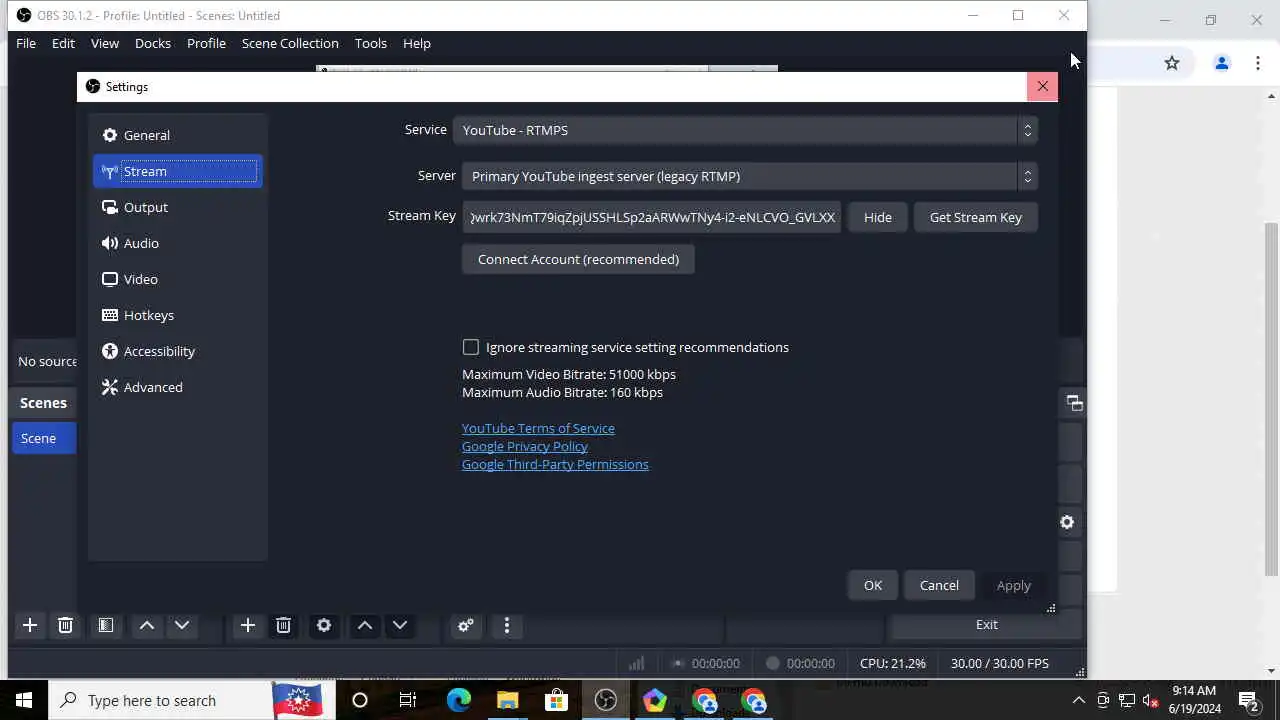1280x720 pixels.
Task: Click Get Stream Key button
Action: pos(976,217)
